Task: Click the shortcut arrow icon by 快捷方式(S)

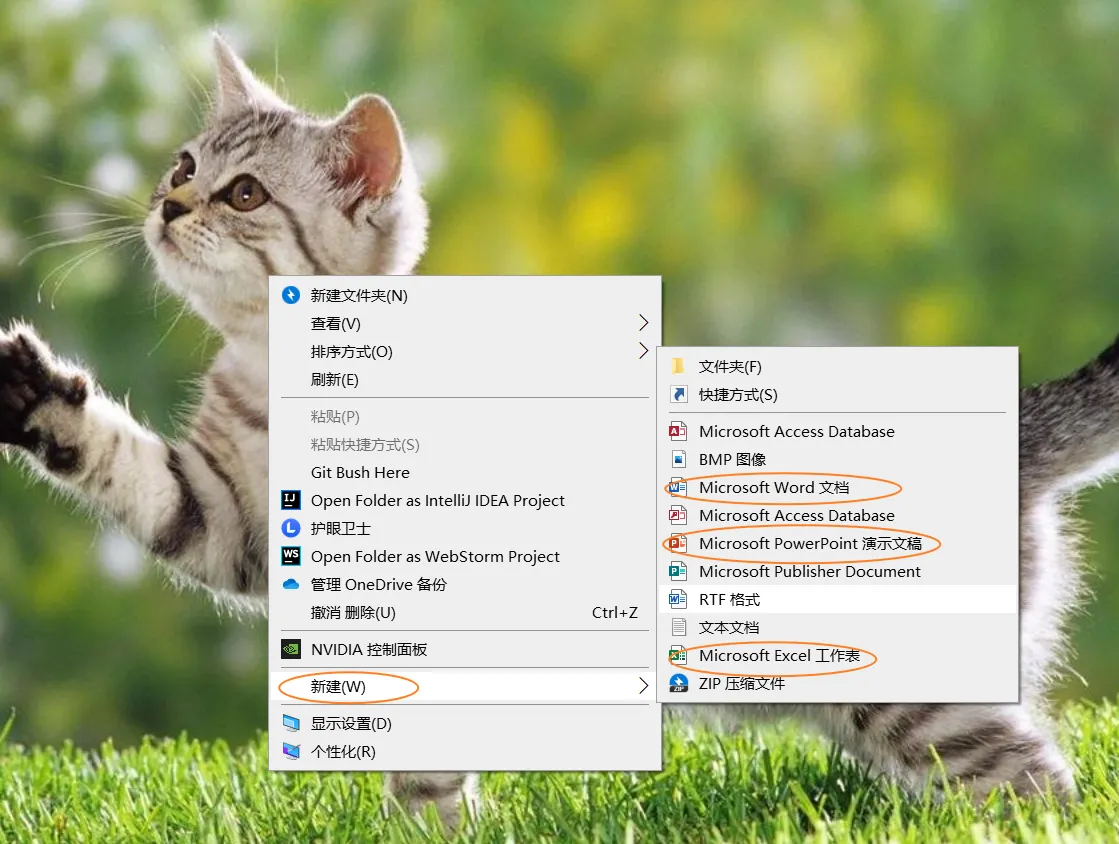Action: 679,395
